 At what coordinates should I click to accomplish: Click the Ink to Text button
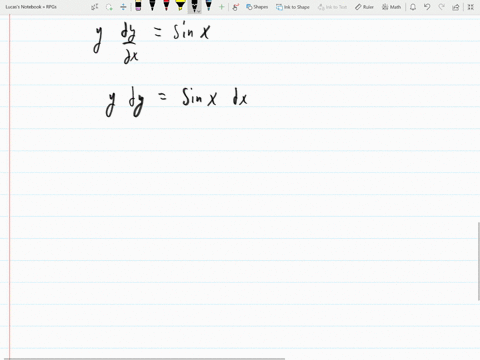332,7
